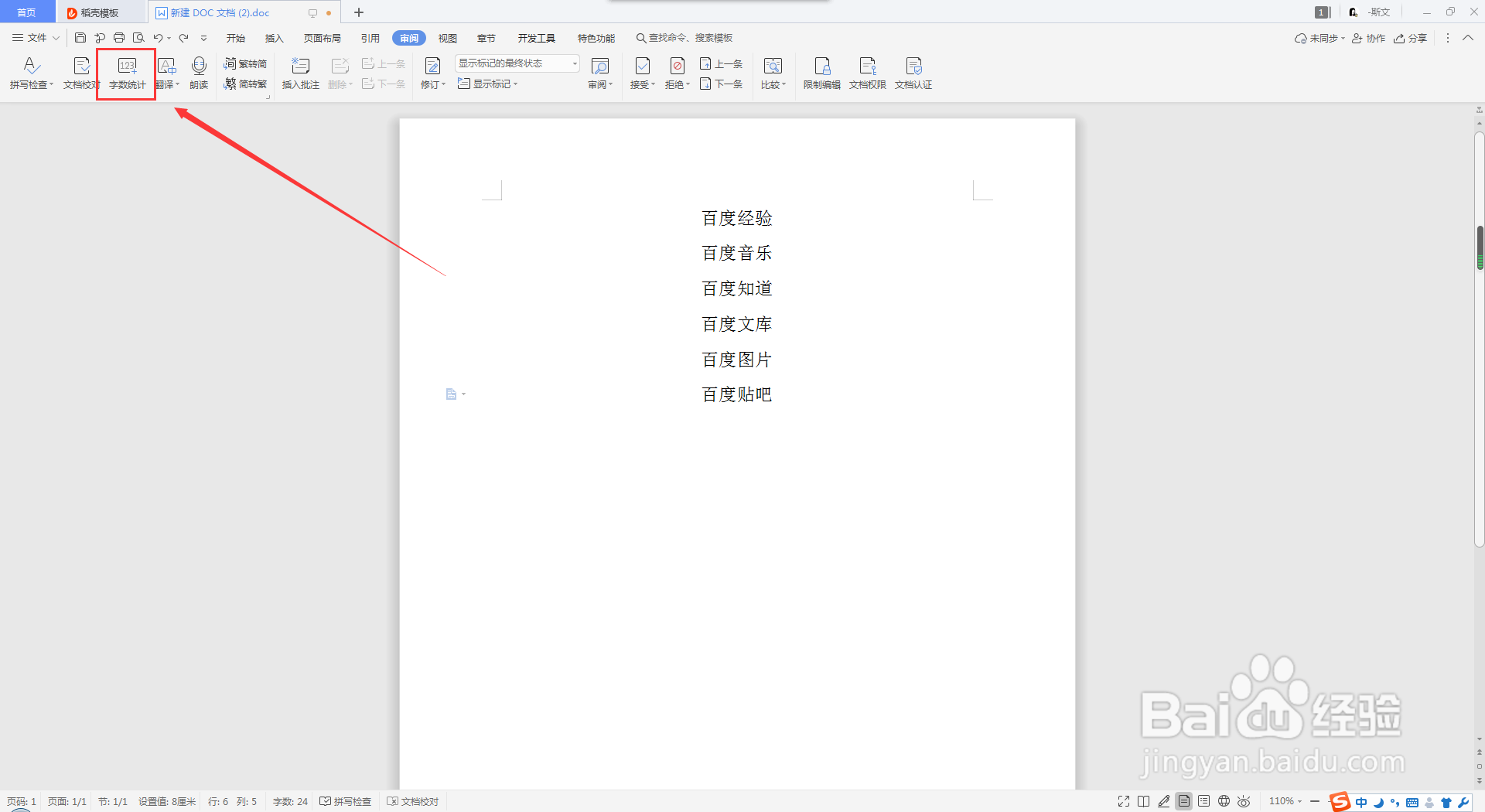Click the 接受 accept change icon
This screenshot has height=812, width=1485.
tap(642, 67)
